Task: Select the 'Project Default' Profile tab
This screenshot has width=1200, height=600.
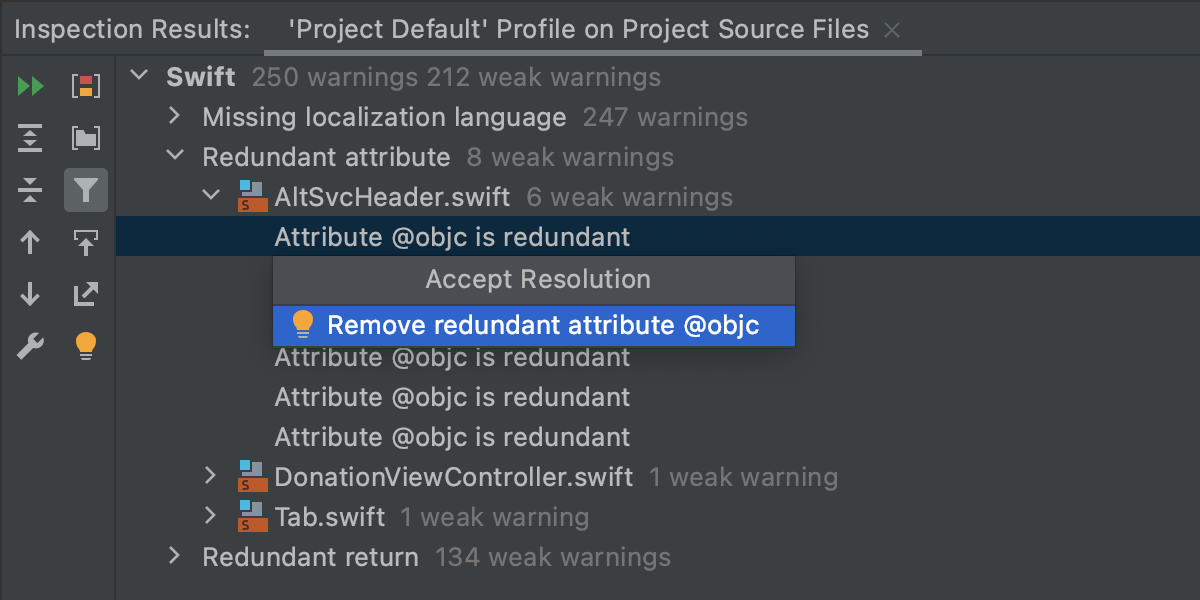Action: [578, 29]
